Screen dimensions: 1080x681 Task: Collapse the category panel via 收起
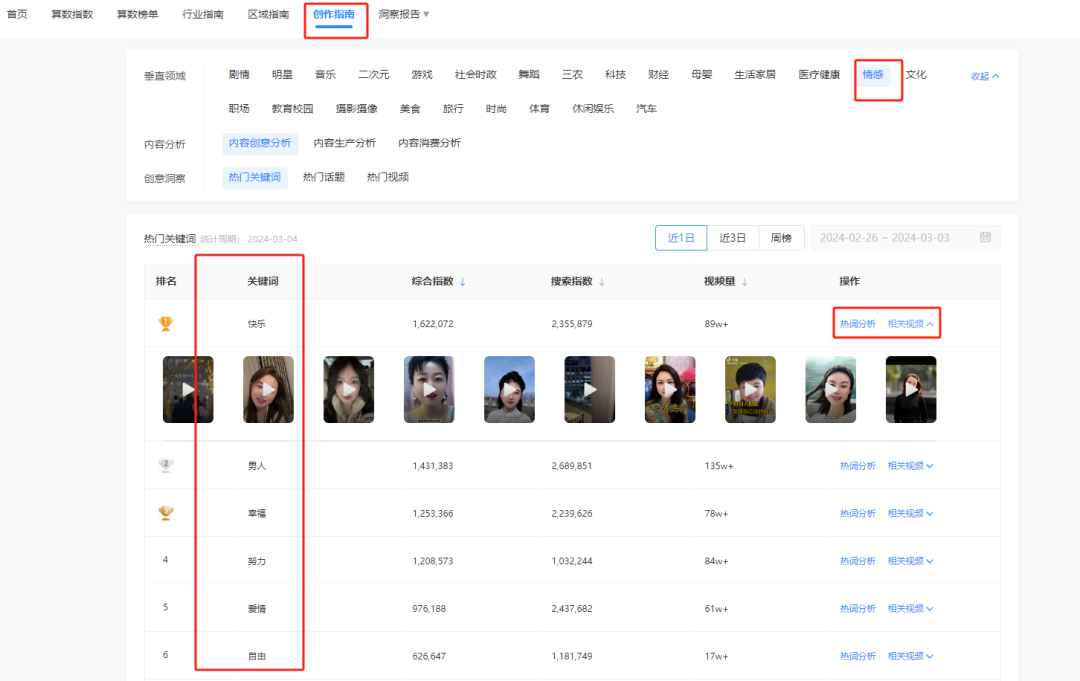pos(982,74)
